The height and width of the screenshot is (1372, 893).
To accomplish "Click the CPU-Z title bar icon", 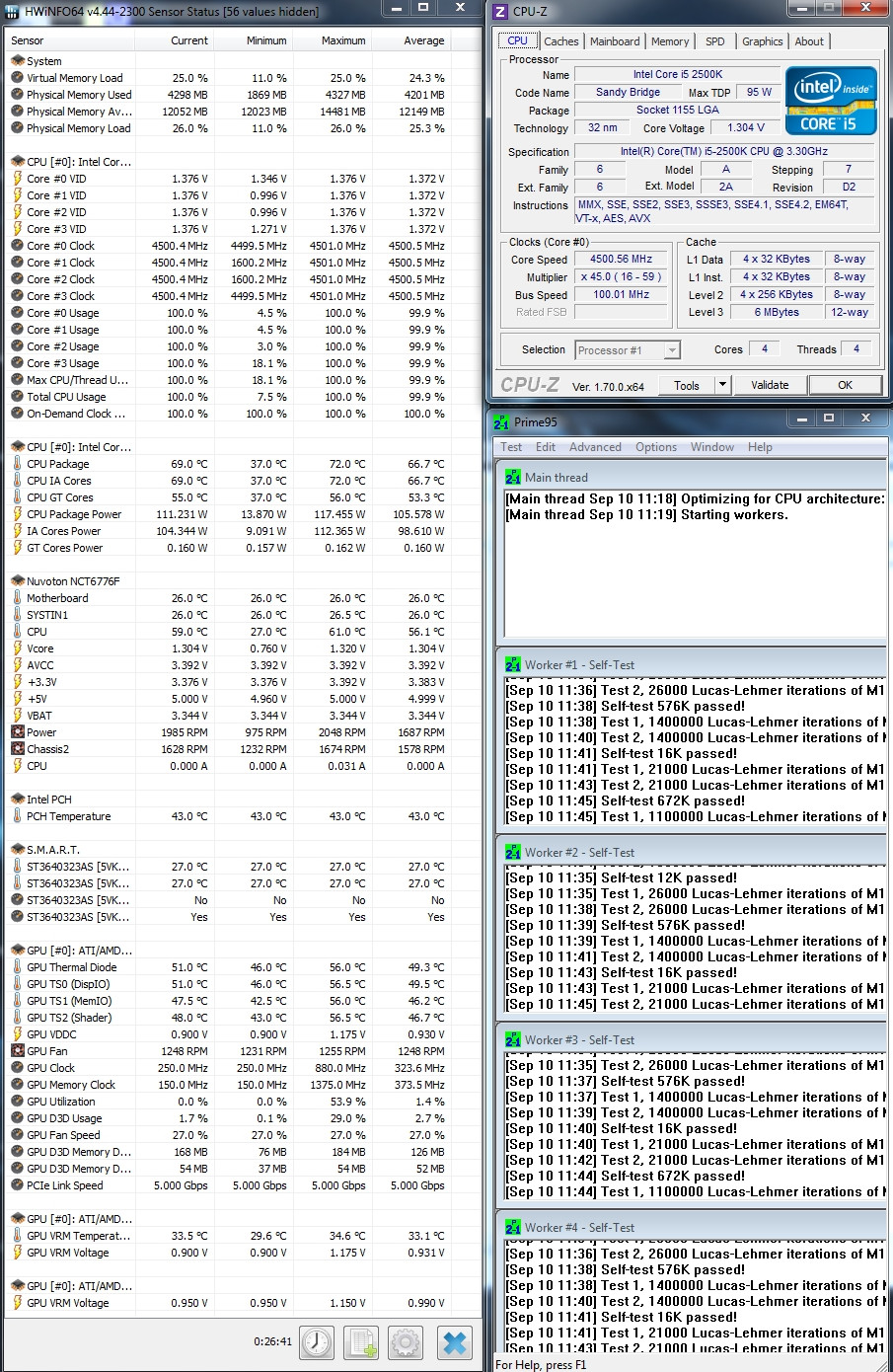I will [500, 12].
